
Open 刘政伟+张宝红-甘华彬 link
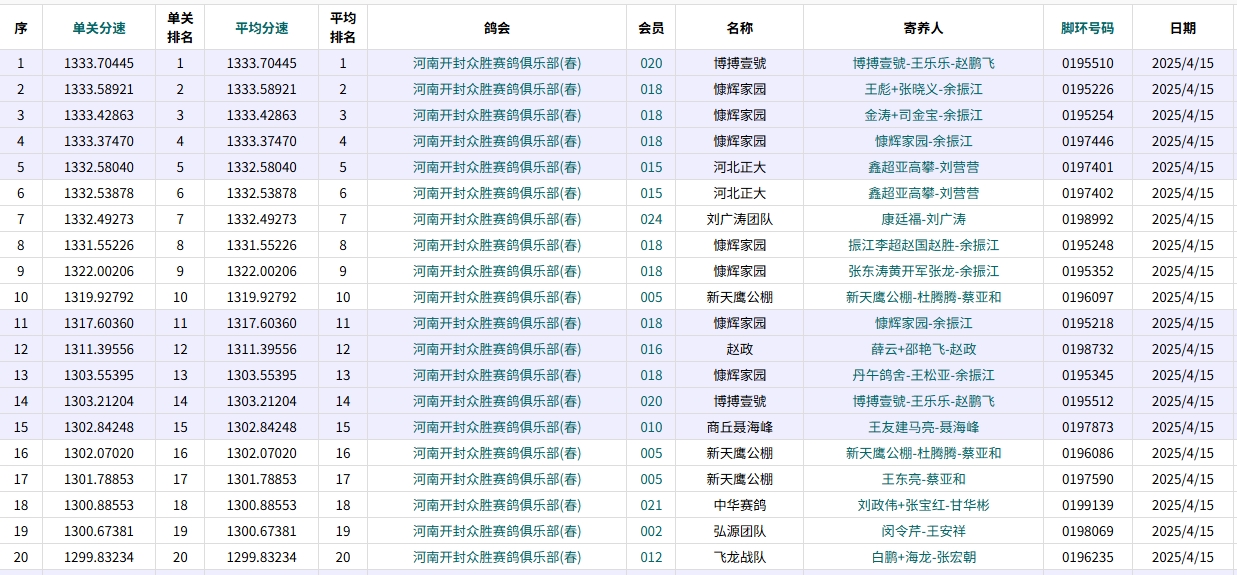[x=923, y=505]
